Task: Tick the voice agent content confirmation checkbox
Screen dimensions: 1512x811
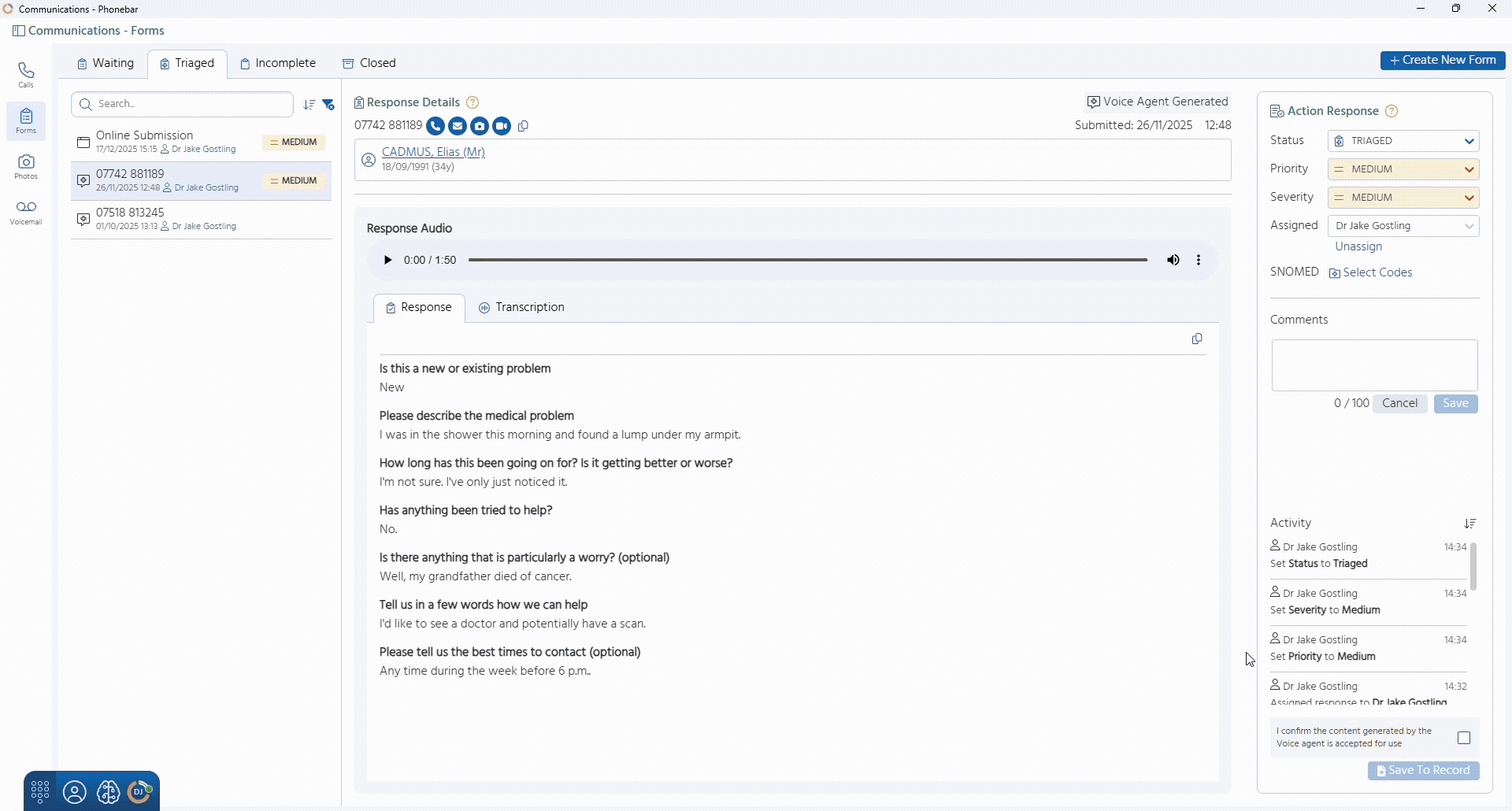Action: 1464,738
